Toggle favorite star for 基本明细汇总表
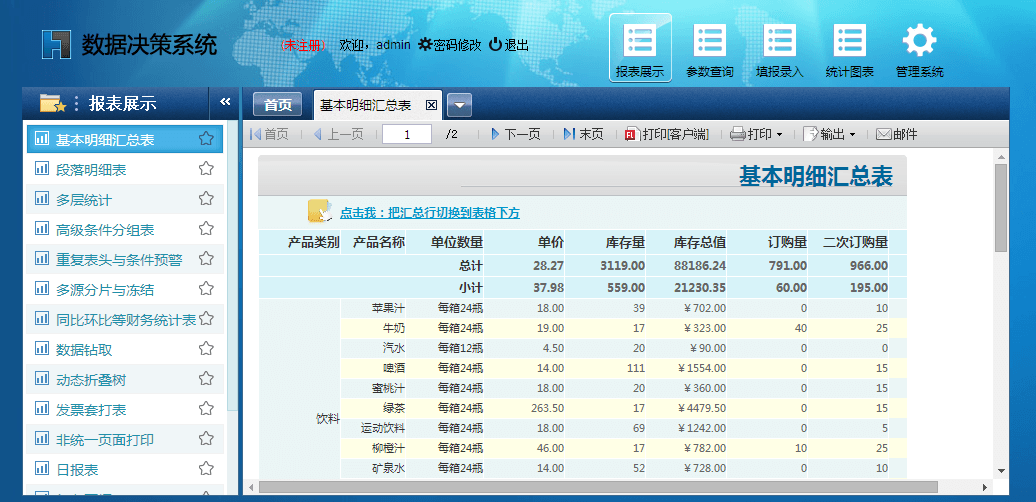 206,139
